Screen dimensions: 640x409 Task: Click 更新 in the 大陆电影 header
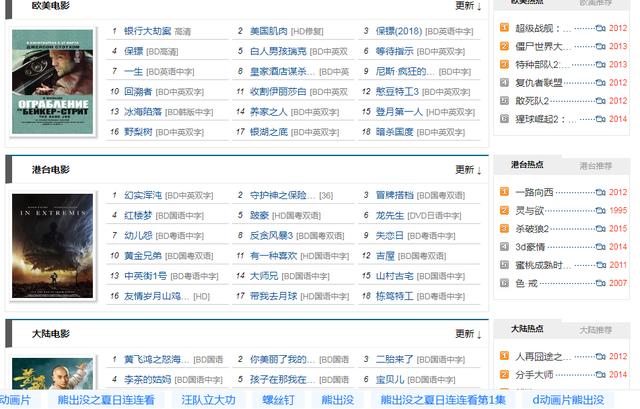(x=468, y=334)
